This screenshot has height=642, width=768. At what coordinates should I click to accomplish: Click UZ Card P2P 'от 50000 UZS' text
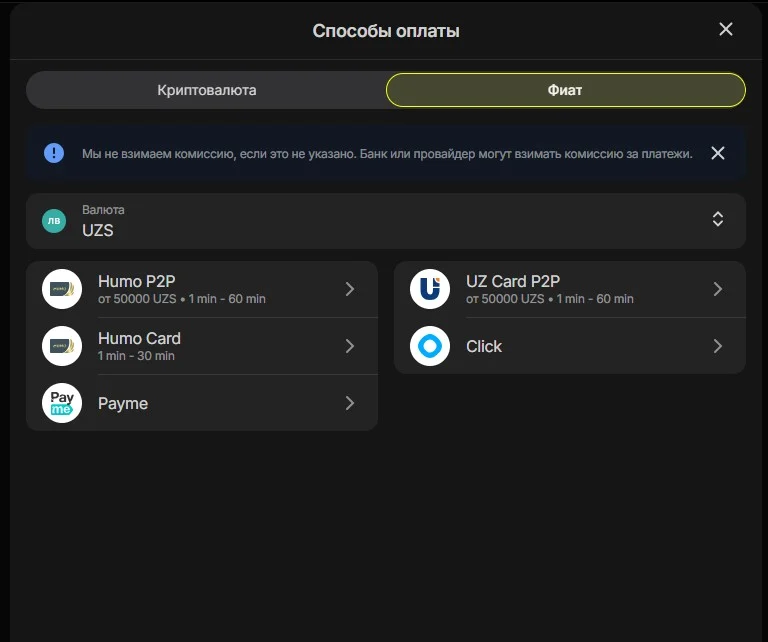(504, 299)
